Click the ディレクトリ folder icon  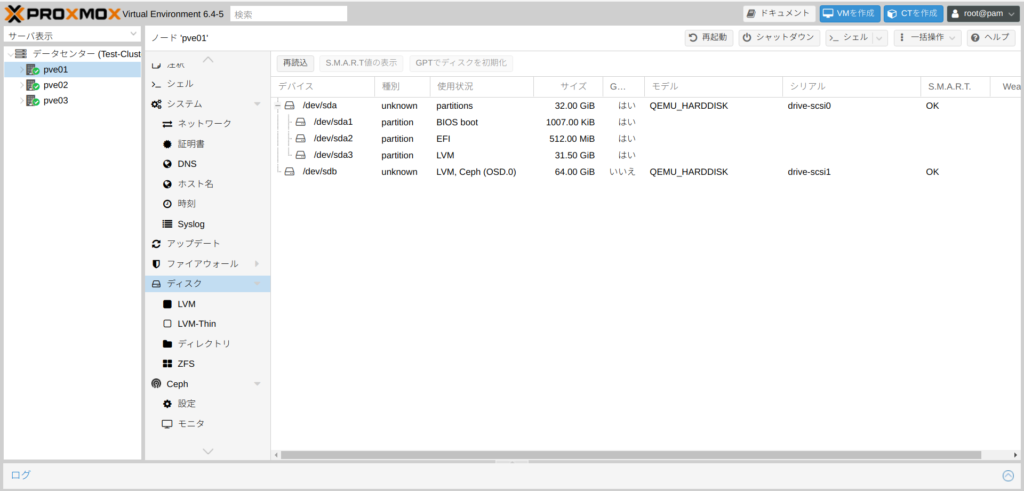tap(167, 343)
